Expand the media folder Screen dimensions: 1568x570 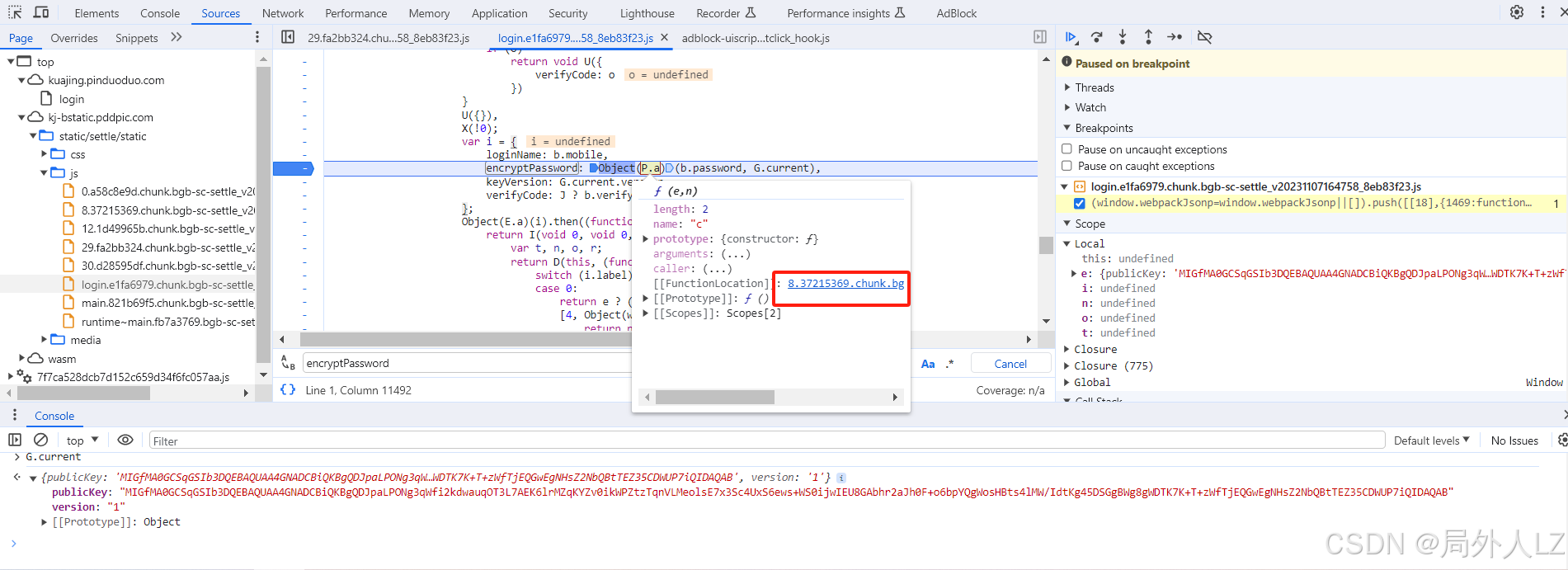click(44, 340)
